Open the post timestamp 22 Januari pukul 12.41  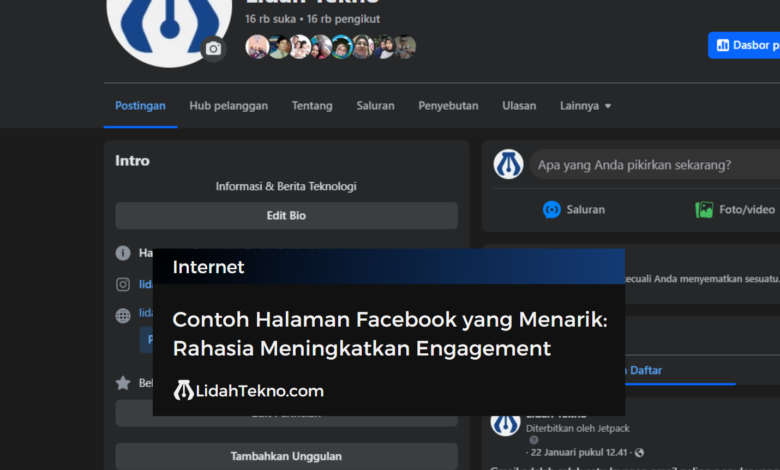(x=579, y=452)
